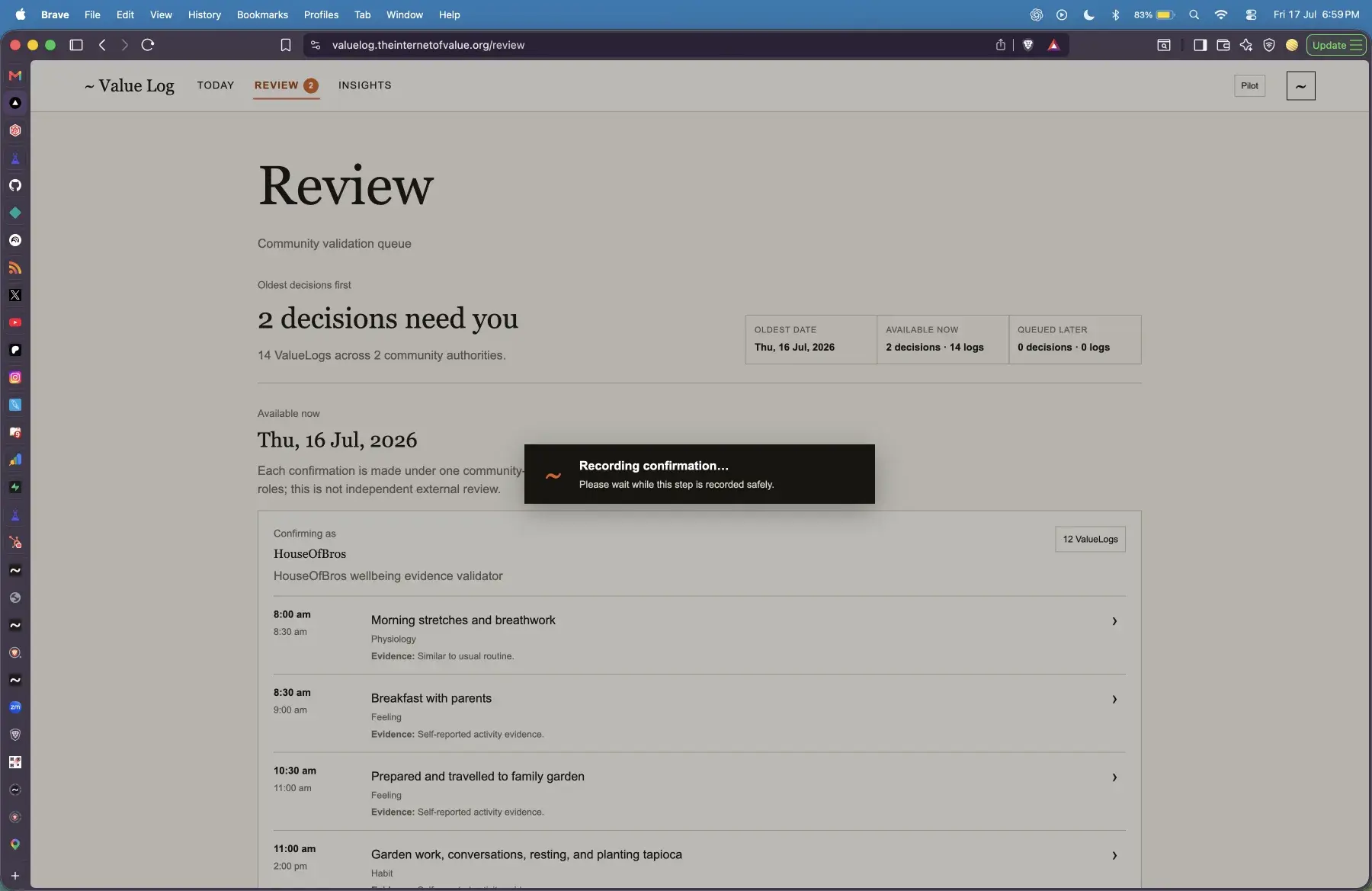Switch to the RSS feed tab icon

click(x=15, y=268)
